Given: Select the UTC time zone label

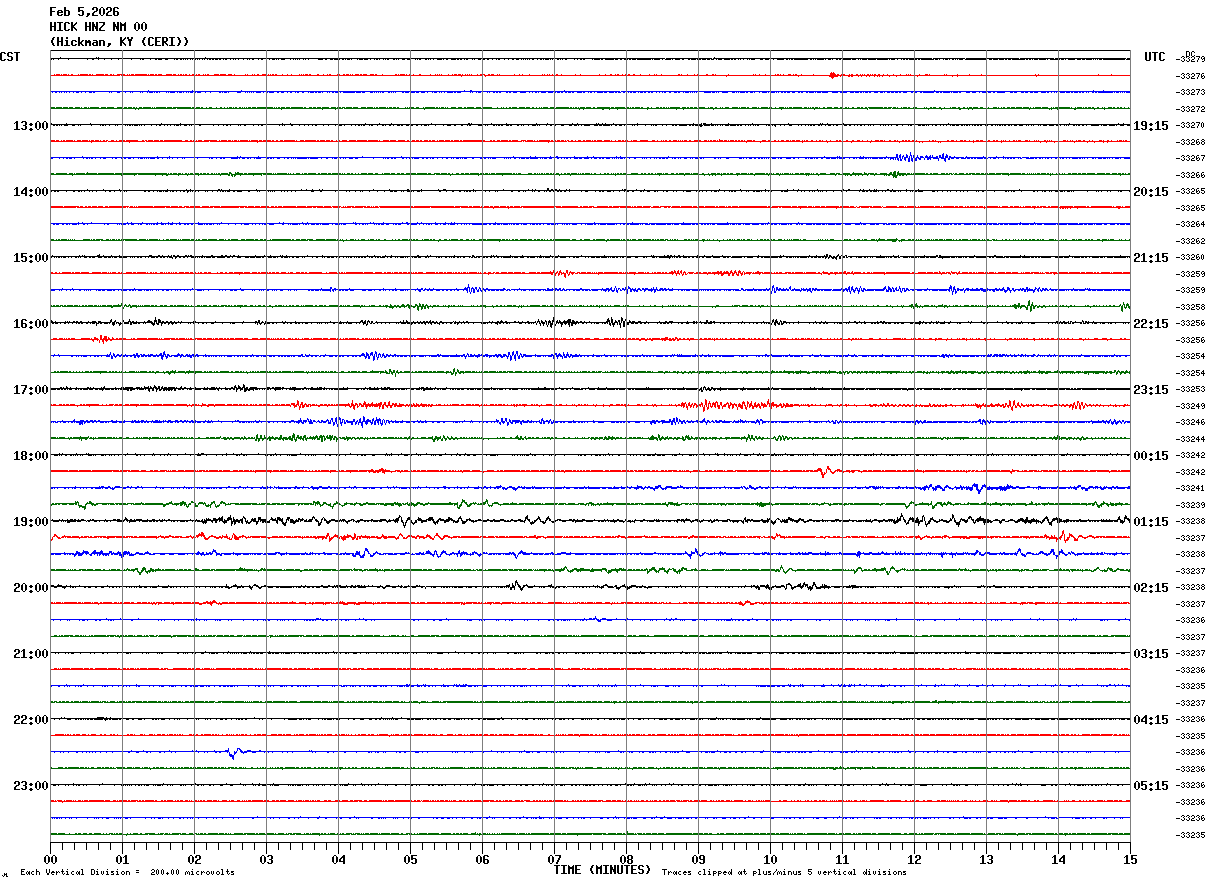Looking at the screenshot, I should (x=1155, y=57).
